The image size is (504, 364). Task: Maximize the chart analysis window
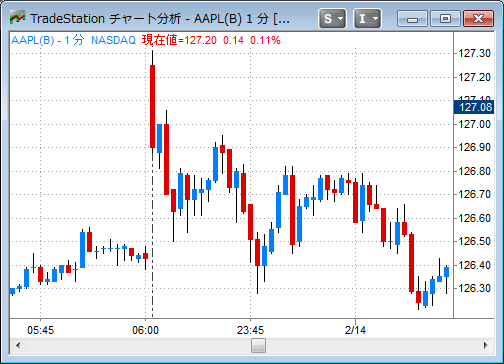(445, 19)
